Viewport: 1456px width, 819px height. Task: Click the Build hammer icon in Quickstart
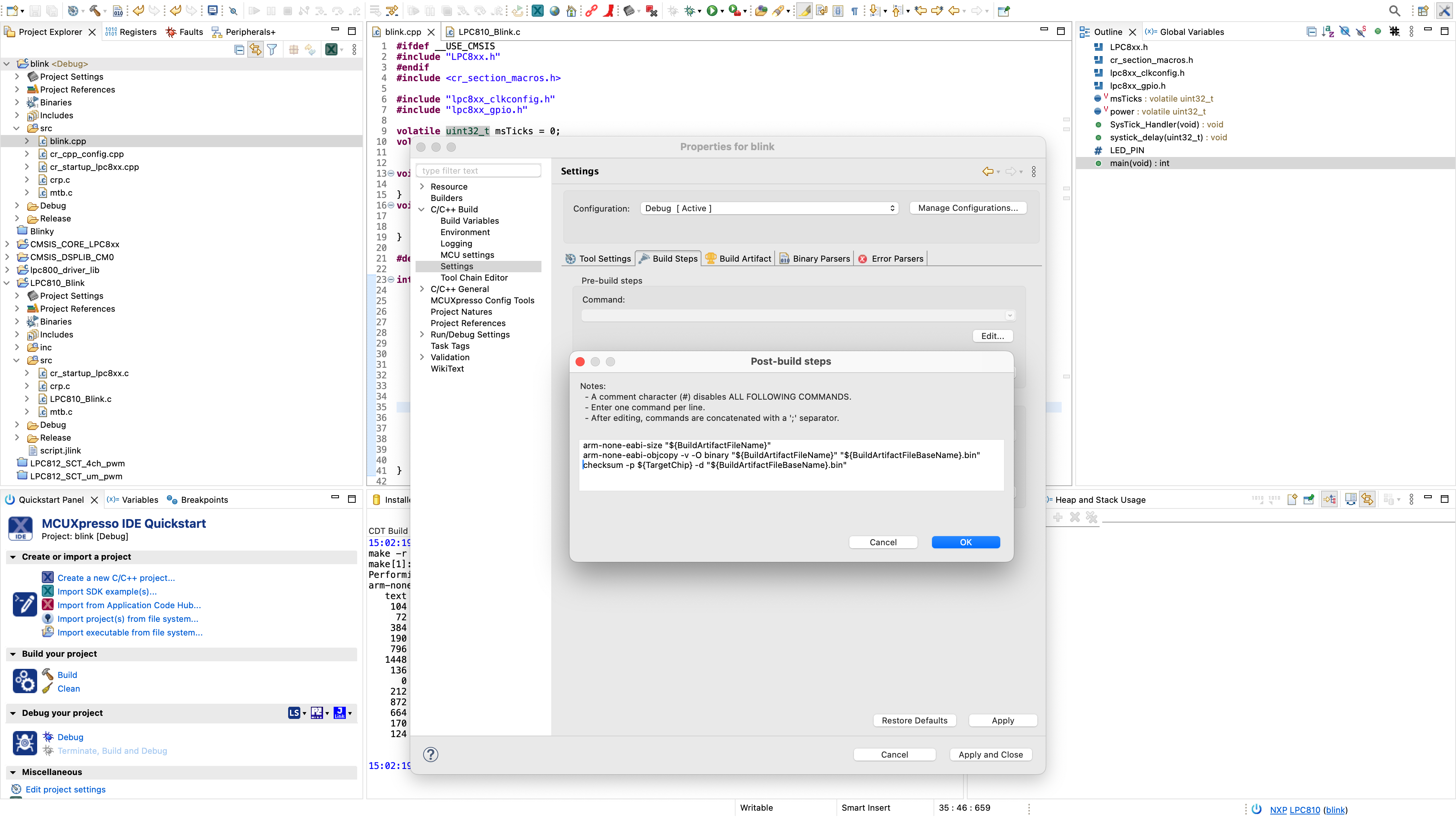click(48, 674)
